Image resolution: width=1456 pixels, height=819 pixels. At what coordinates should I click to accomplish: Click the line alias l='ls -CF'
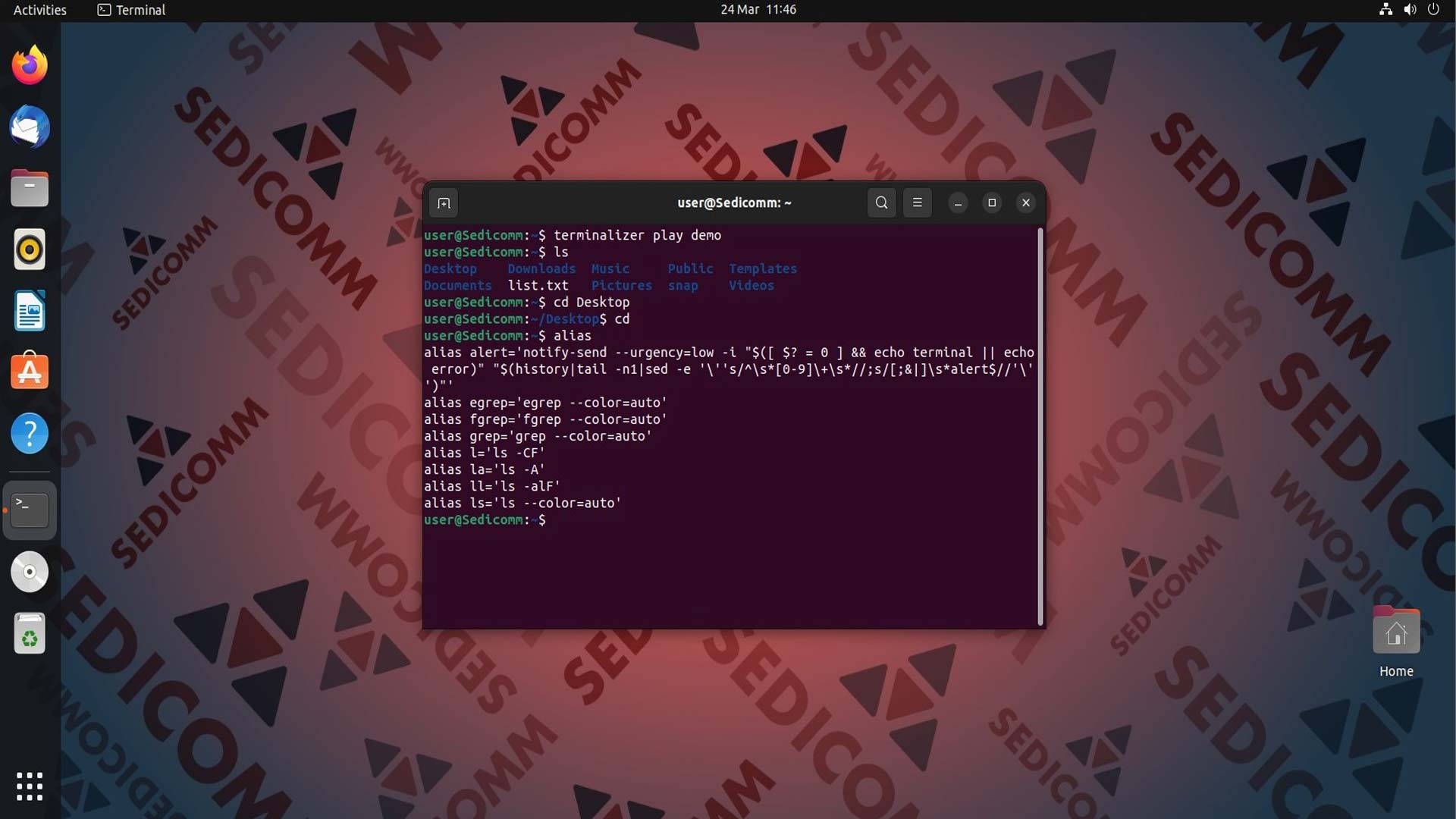[x=484, y=453]
